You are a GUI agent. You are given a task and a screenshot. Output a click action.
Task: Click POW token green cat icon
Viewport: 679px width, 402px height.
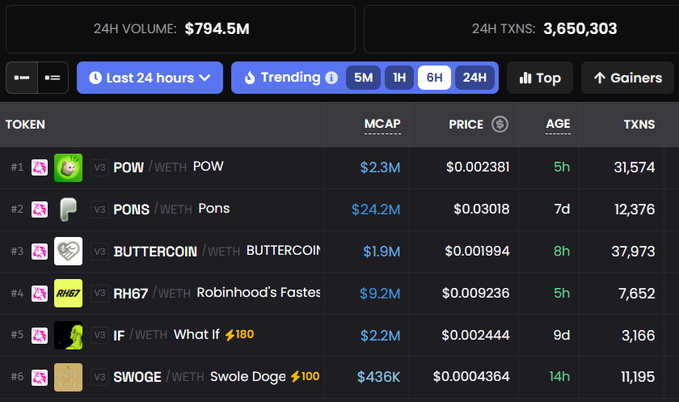pyautogui.click(x=68, y=168)
